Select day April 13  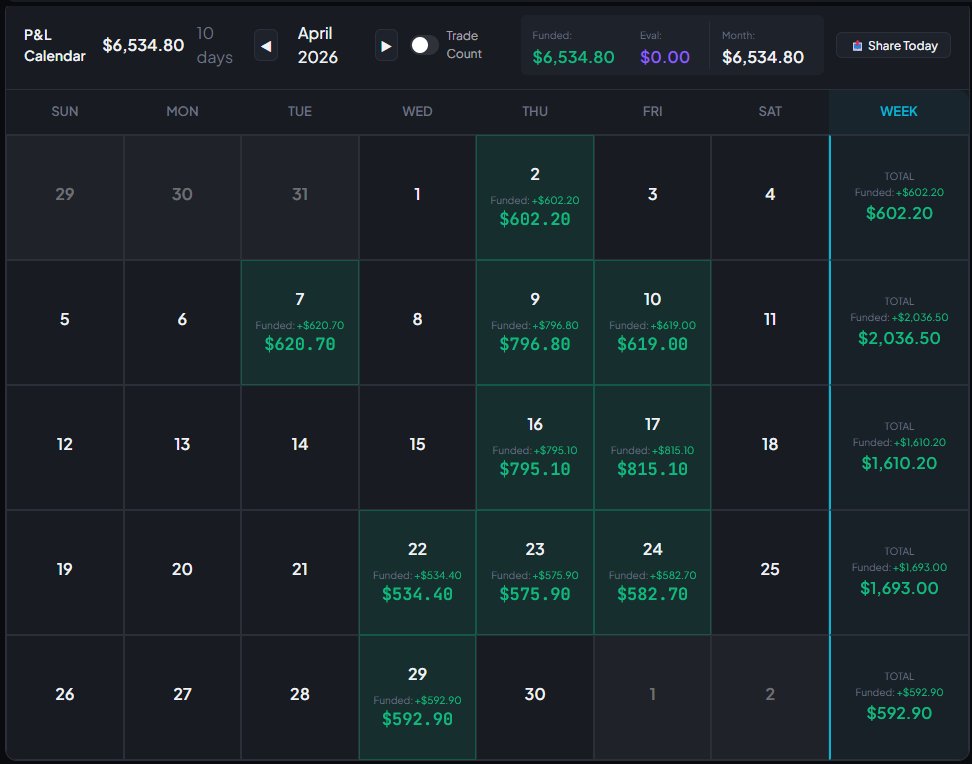pyautogui.click(x=182, y=448)
